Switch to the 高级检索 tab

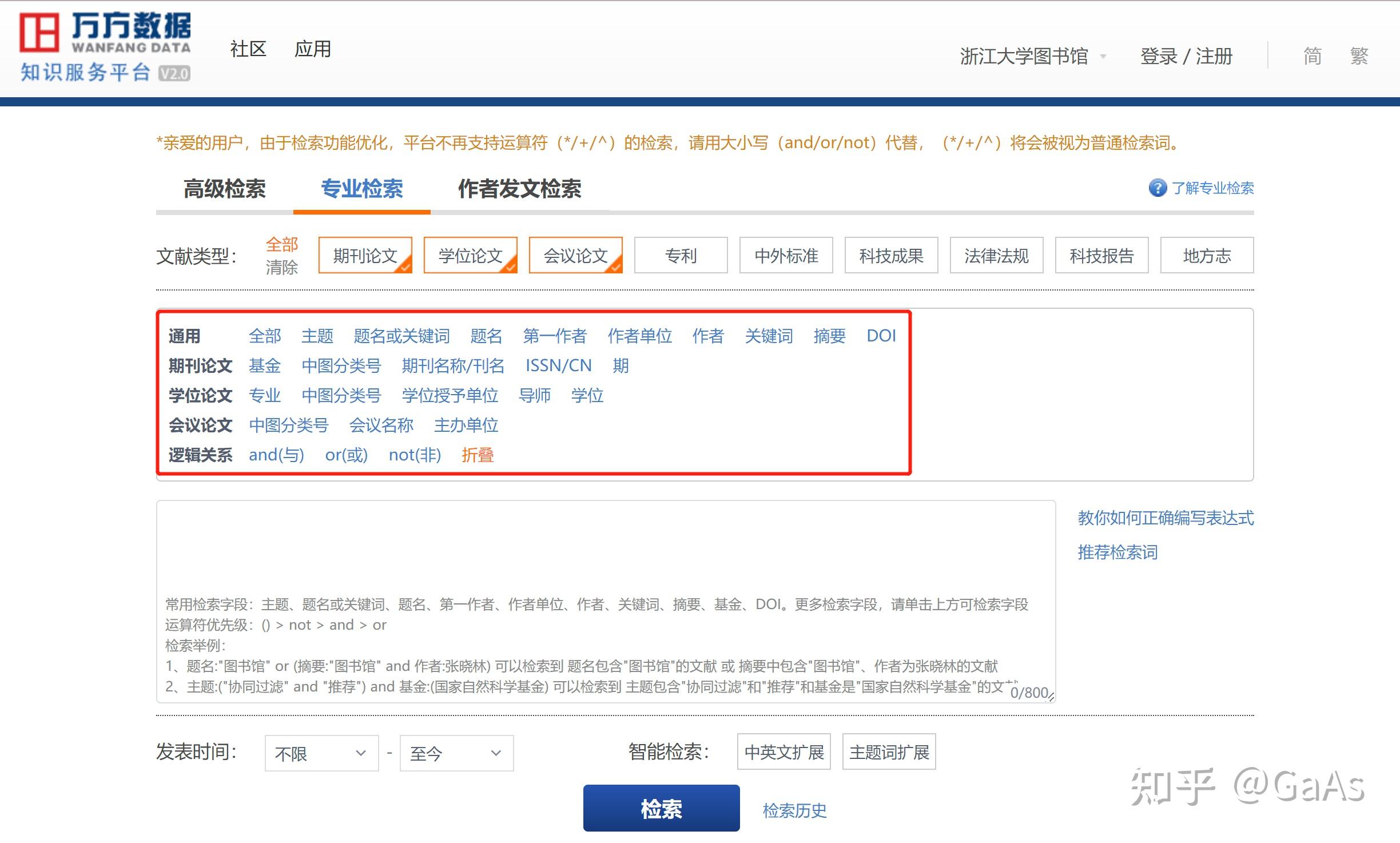[x=225, y=190]
